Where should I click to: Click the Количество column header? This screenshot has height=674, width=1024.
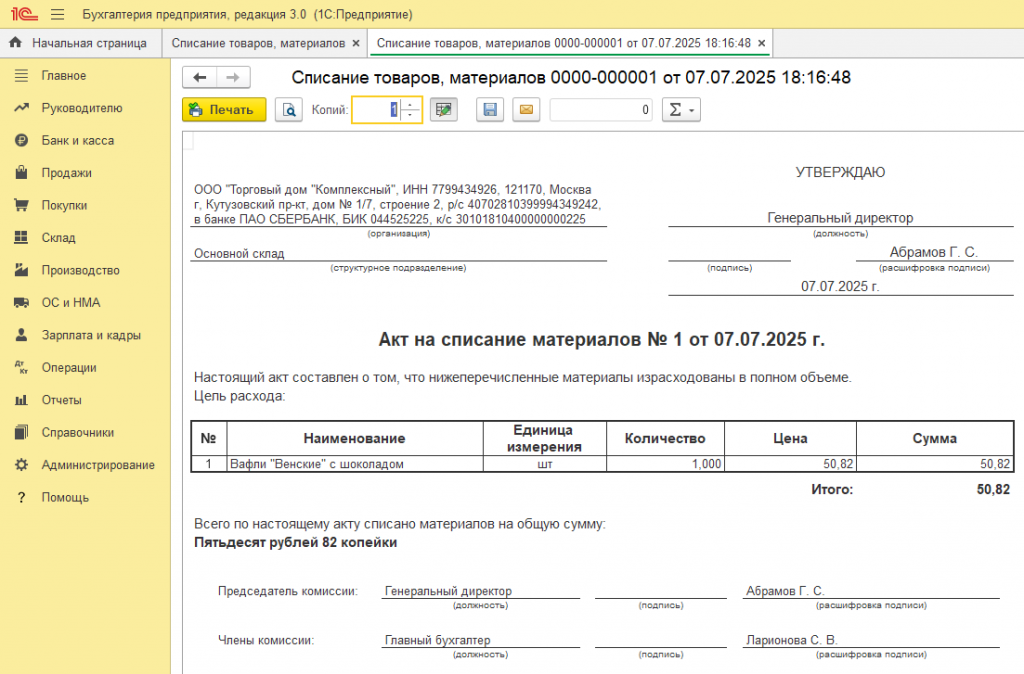665,438
